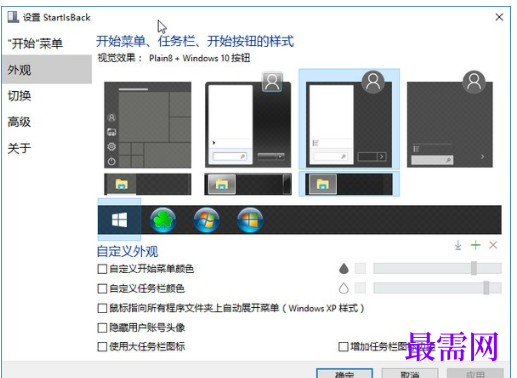517x378 pixels.
Task: Click the StartIsBack title bar app icon
Action: click(x=13, y=17)
